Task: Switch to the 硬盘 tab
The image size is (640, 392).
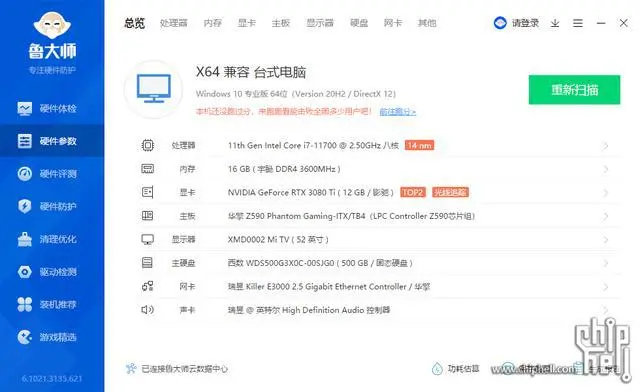Action: (359, 23)
